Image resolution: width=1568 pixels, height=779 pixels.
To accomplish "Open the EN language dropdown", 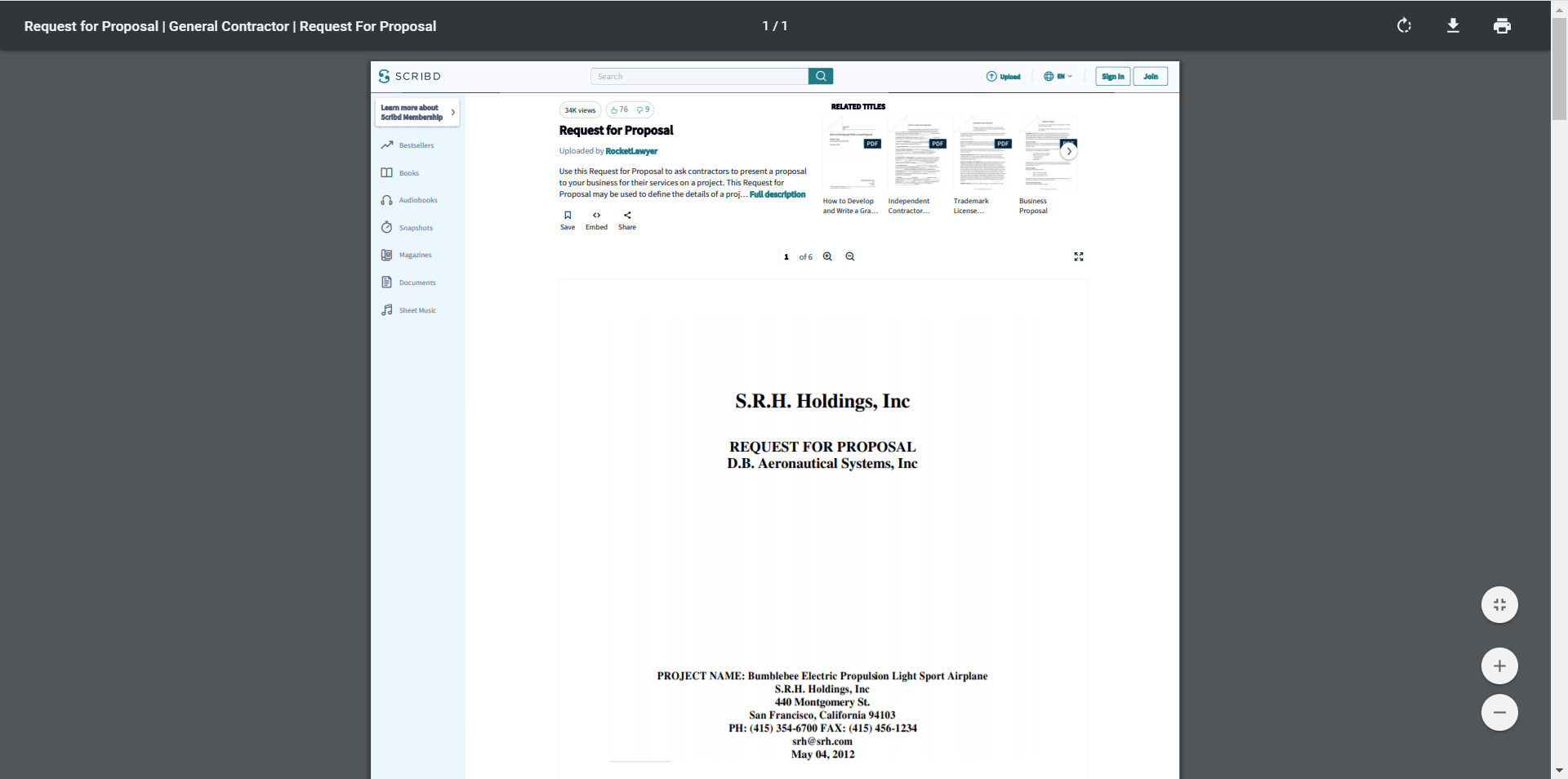I will (1058, 77).
